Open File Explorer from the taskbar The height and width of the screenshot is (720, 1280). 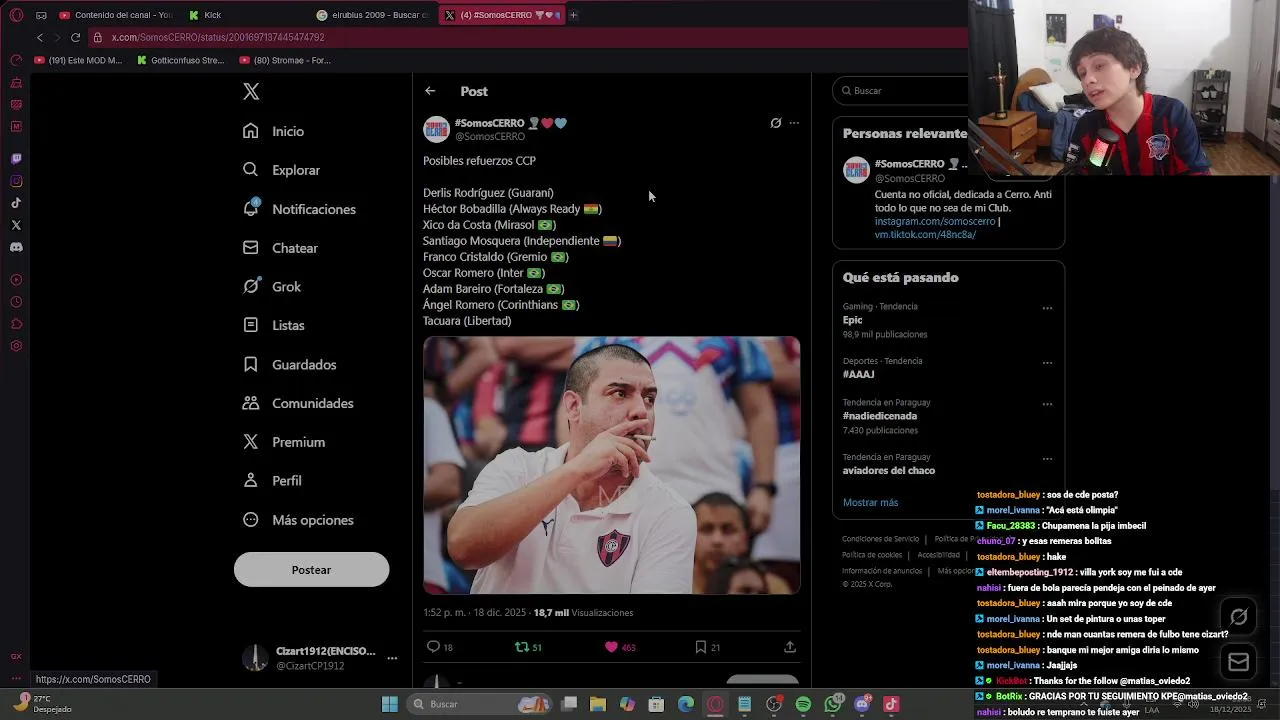[x=598, y=704]
